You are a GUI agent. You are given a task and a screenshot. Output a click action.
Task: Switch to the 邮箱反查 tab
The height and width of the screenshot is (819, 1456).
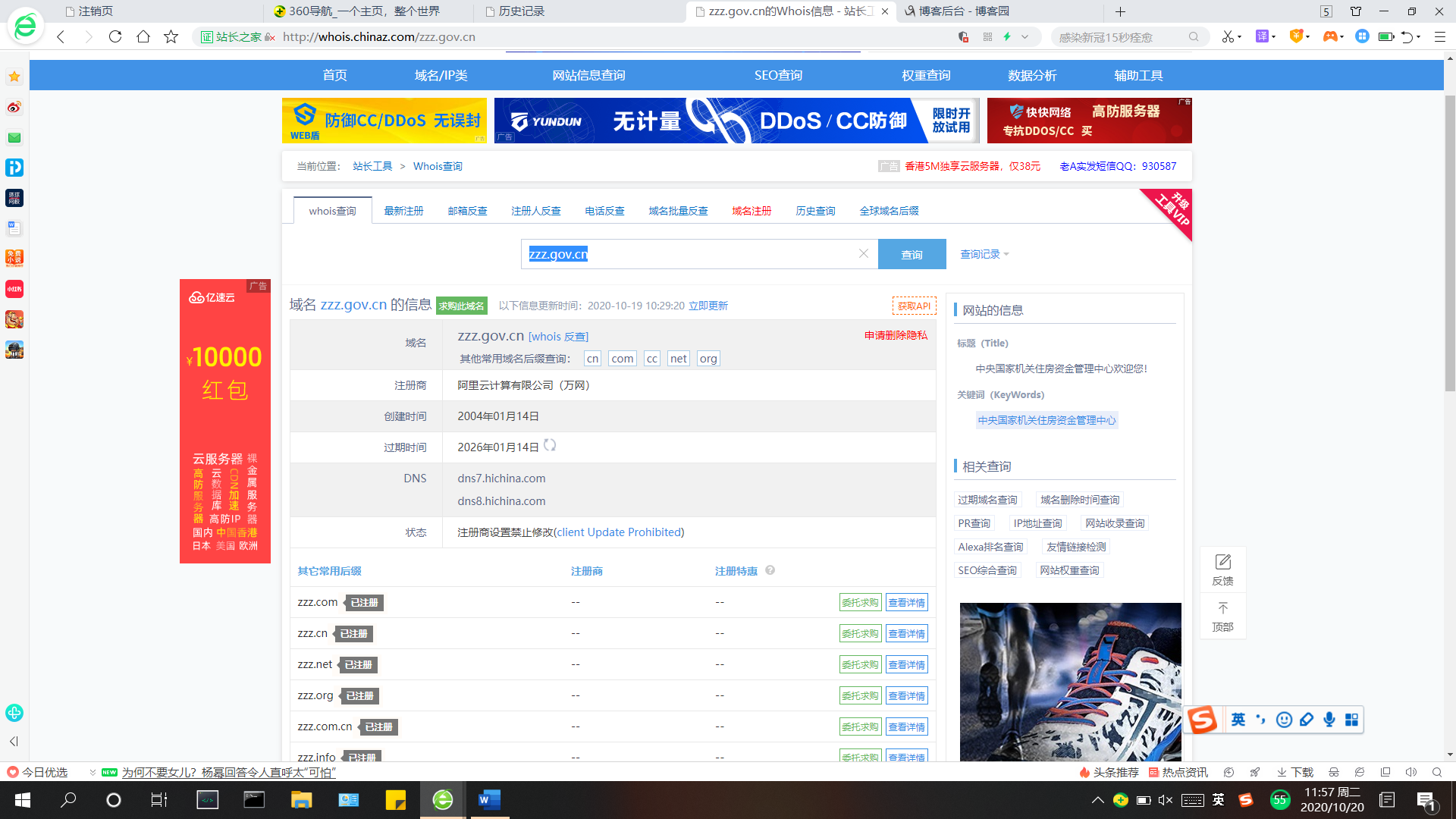[x=467, y=211]
